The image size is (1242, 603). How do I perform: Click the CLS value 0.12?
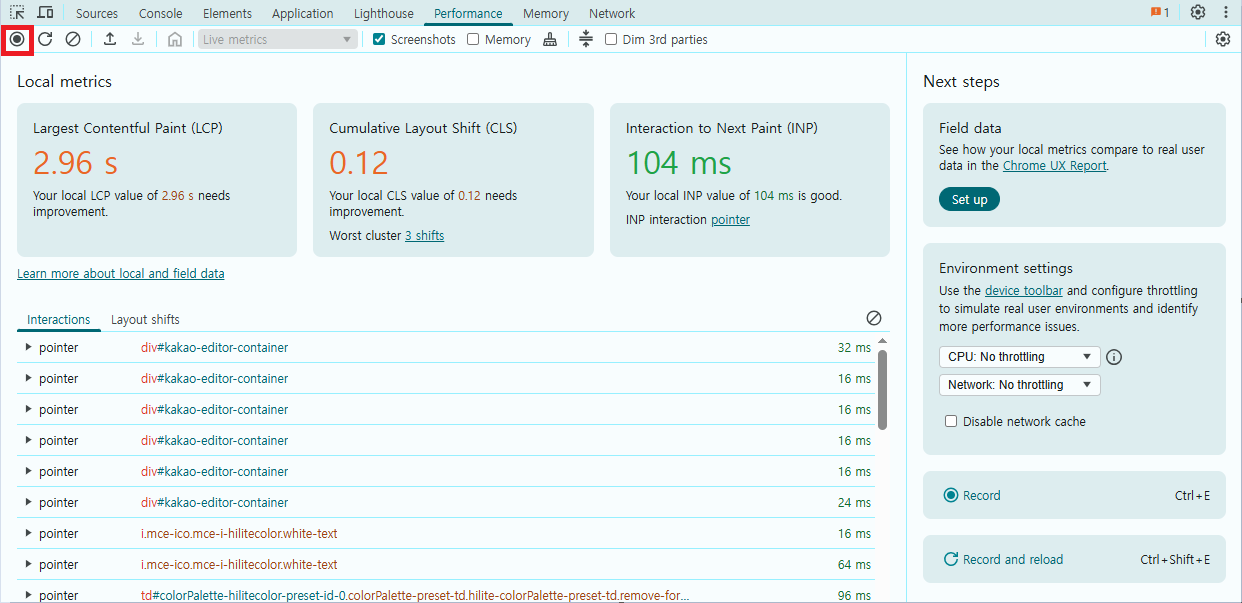click(359, 162)
